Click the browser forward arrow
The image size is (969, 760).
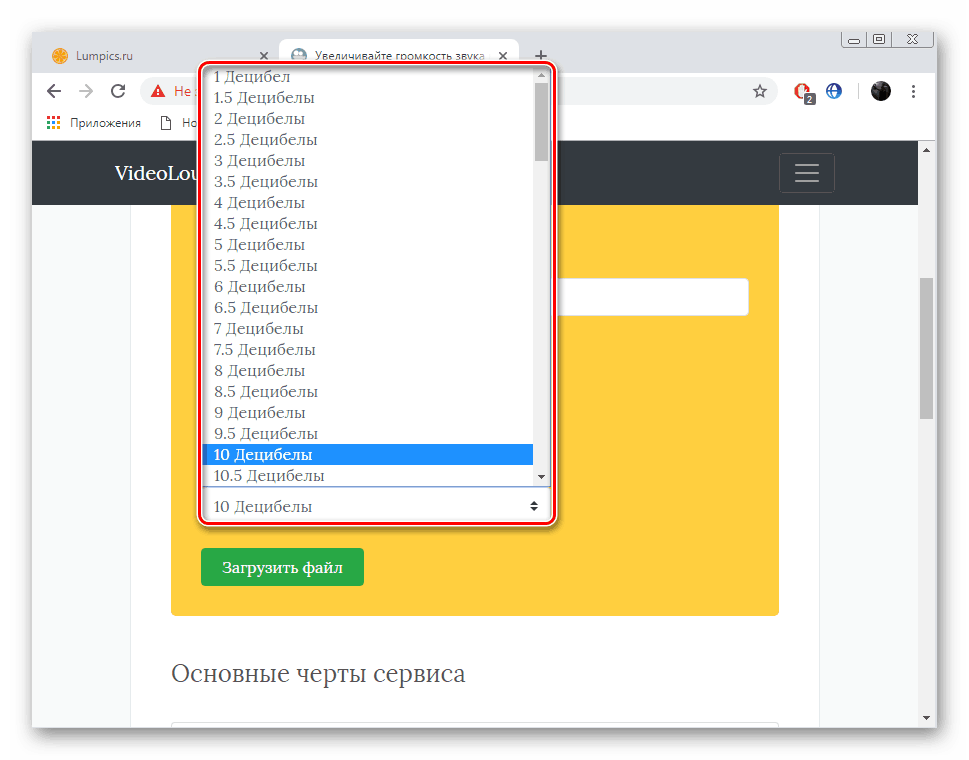coord(86,91)
